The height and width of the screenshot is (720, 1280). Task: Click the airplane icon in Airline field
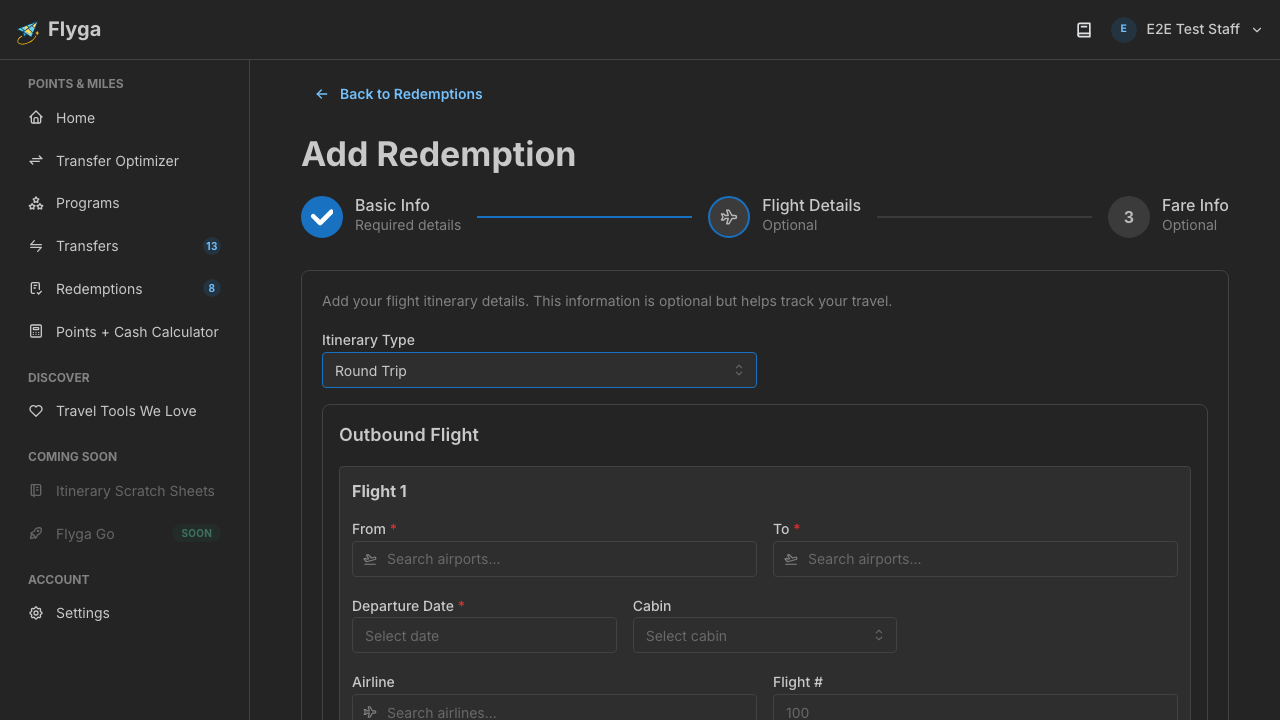tap(370, 712)
